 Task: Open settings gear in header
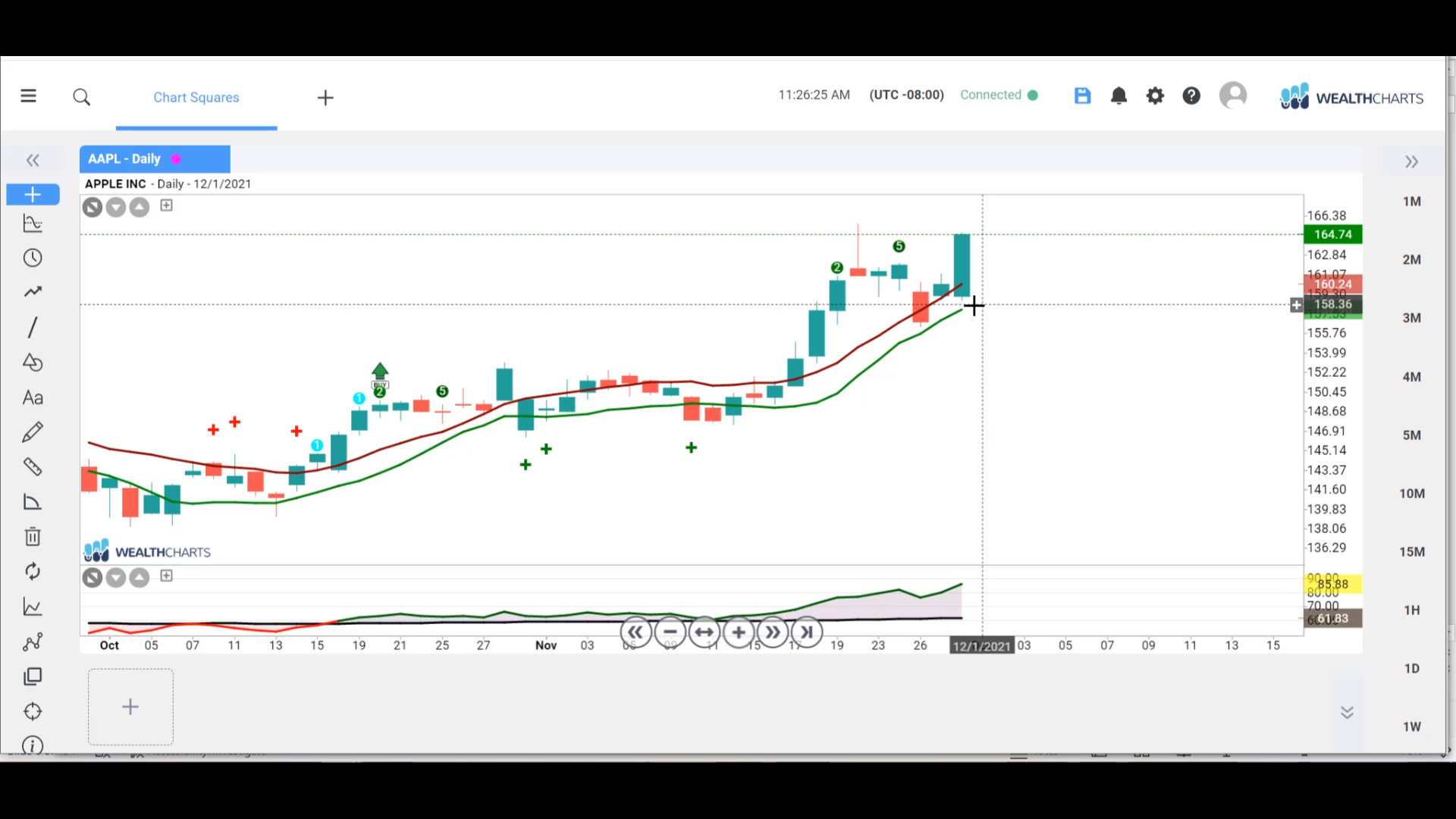[1155, 96]
